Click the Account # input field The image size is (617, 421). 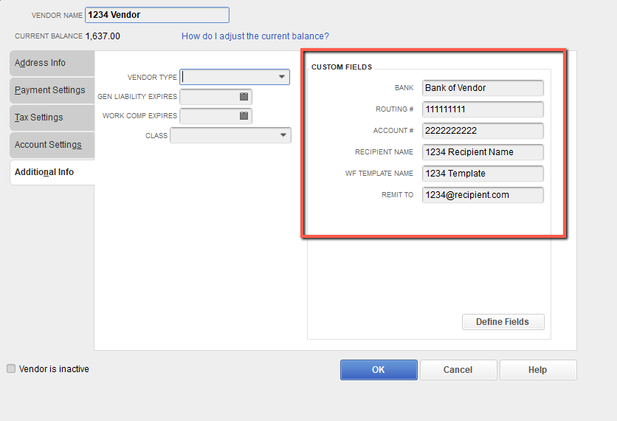[x=483, y=131]
